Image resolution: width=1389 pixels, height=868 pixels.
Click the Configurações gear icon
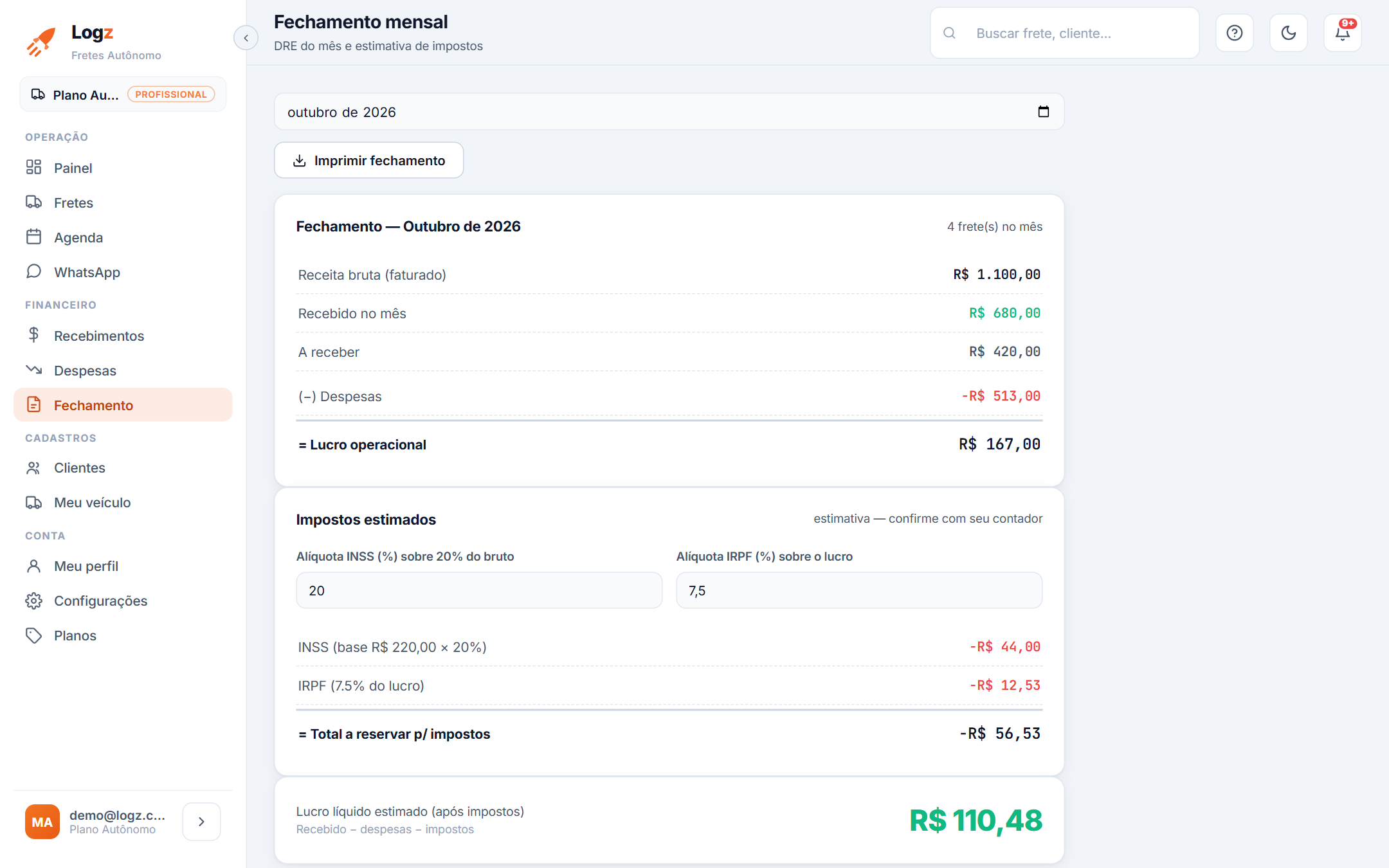click(33, 601)
